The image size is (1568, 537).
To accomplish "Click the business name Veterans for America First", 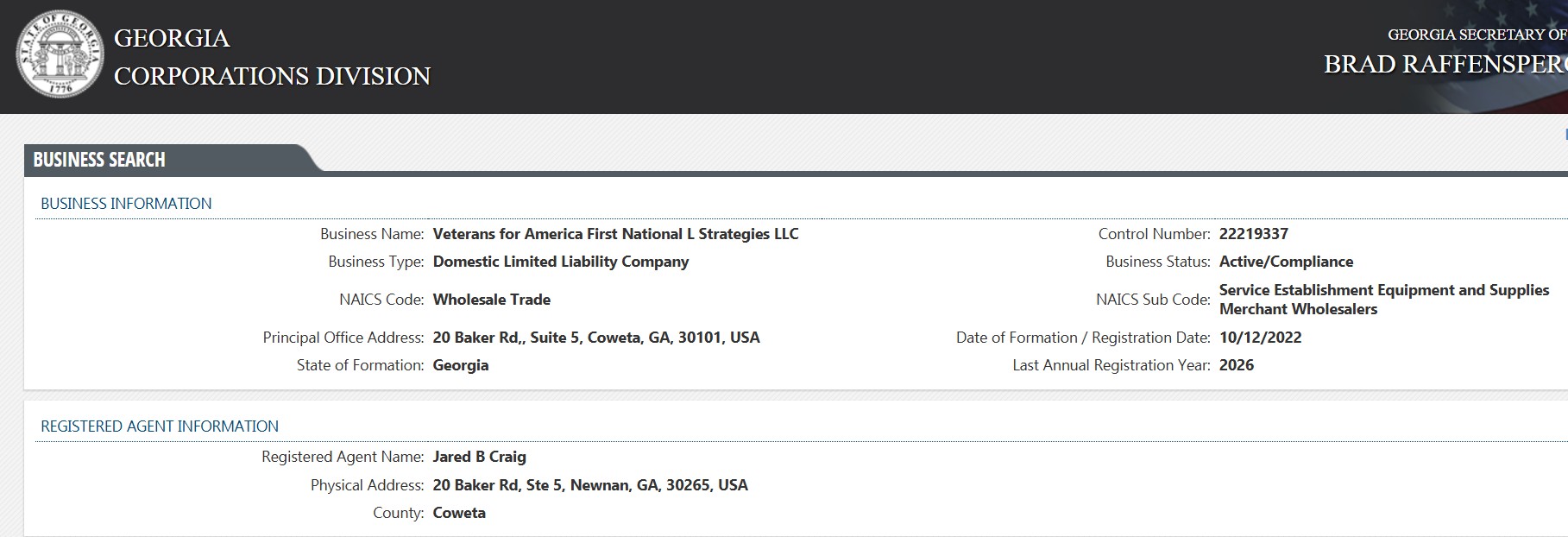I will 615,234.
